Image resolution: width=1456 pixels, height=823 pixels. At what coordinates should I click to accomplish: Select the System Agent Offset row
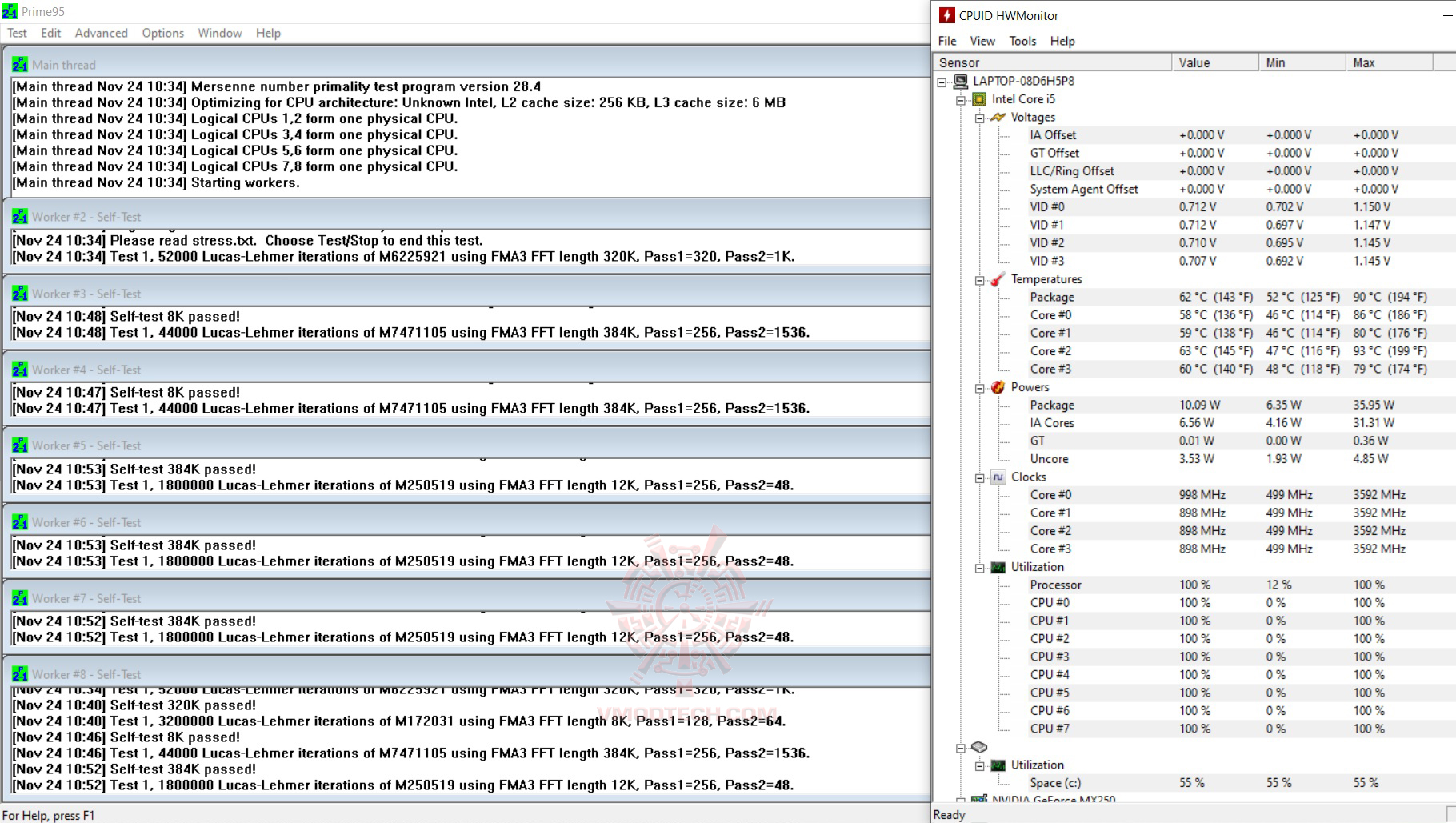point(1240,189)
